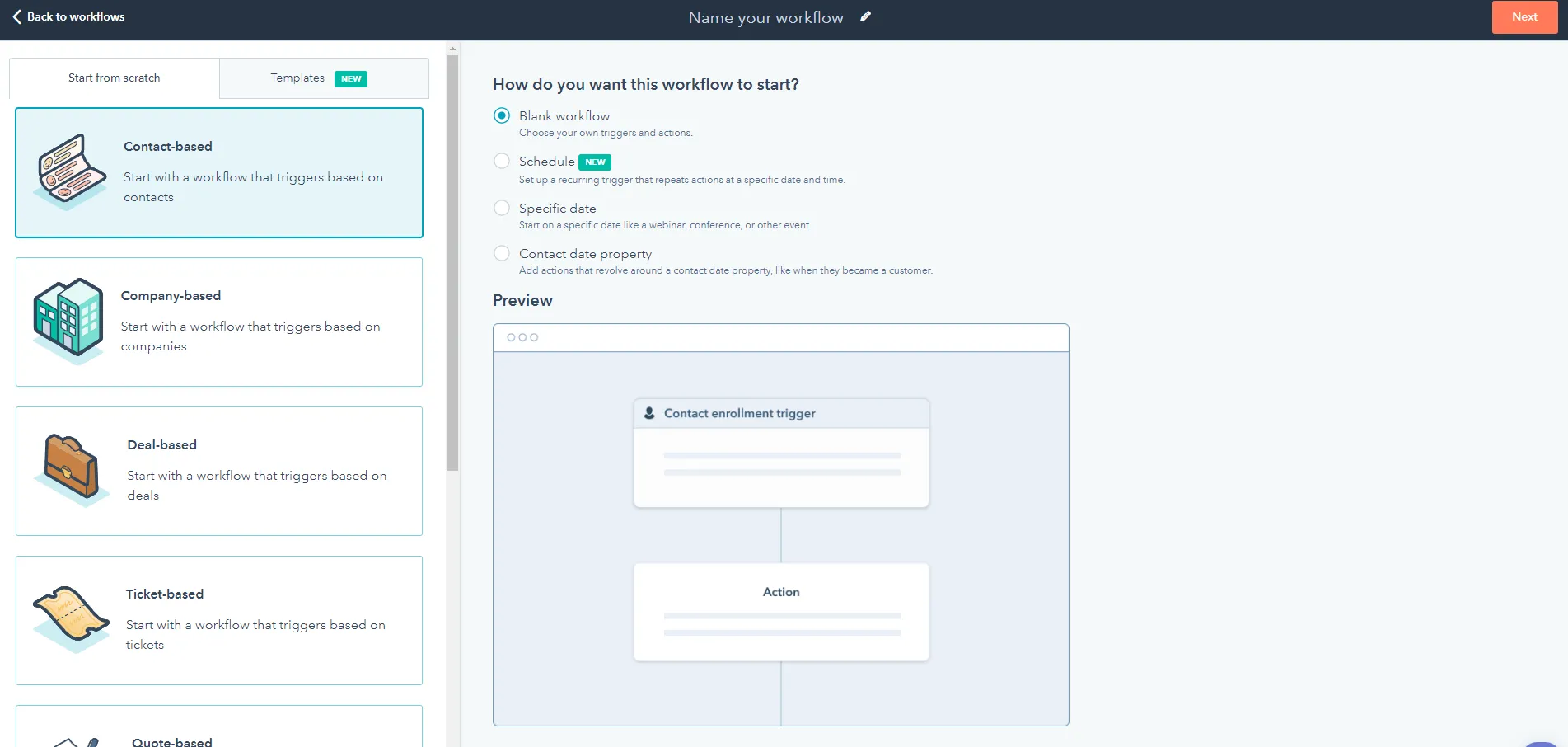This screenshot has width=1568, height=747.
Task: Switch to the Start from scratch tab
Action: 115,78
